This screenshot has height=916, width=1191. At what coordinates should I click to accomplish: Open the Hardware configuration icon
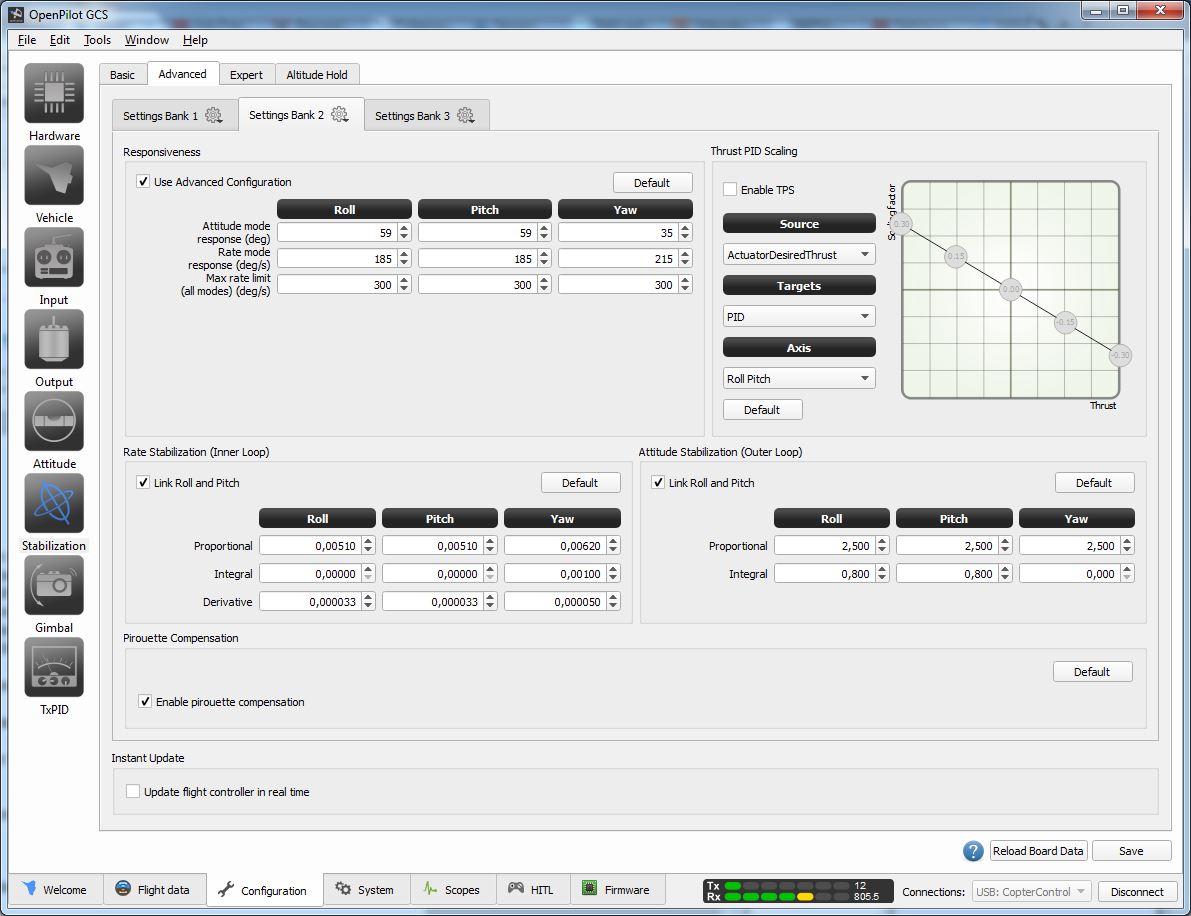point(54,94)
